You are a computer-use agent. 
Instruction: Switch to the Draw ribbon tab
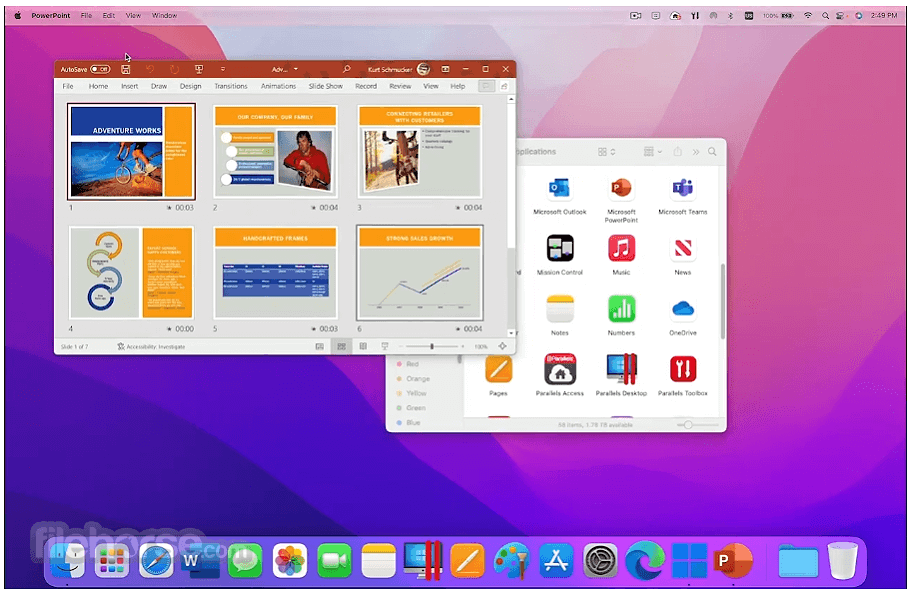pyautogui.click(x=159, y=86)
